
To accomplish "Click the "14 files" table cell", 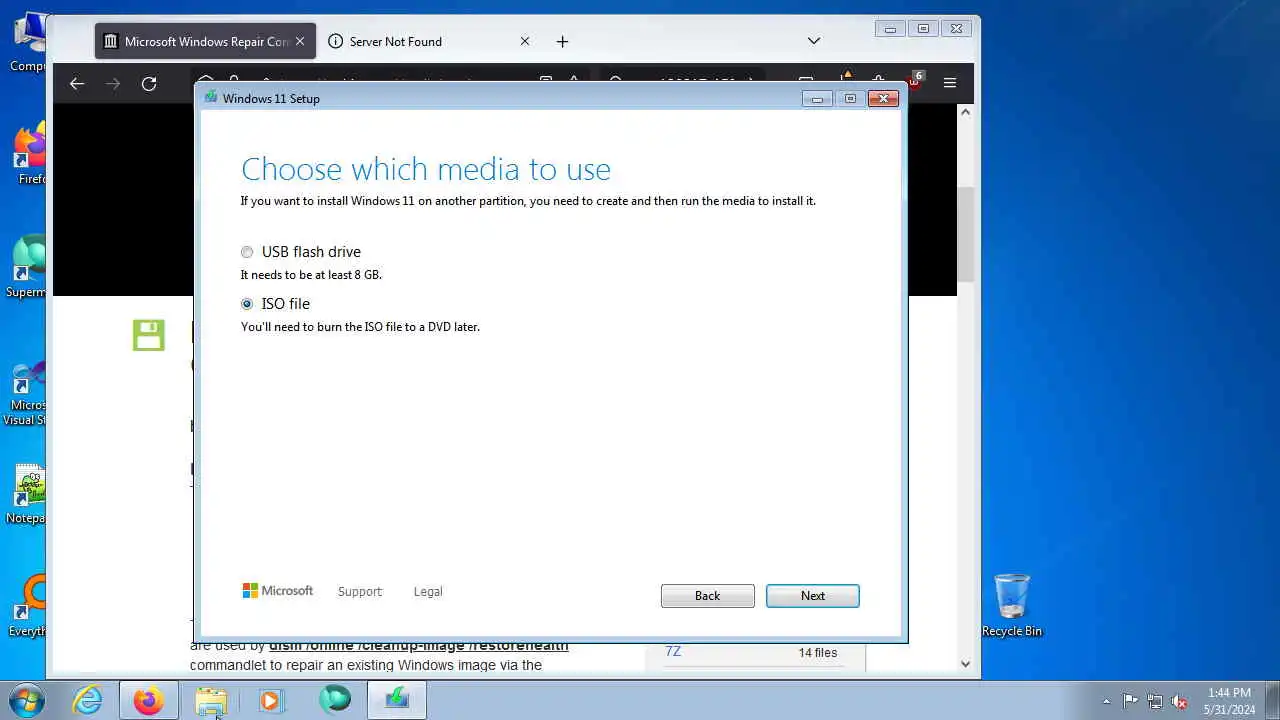I will point(817,653).
